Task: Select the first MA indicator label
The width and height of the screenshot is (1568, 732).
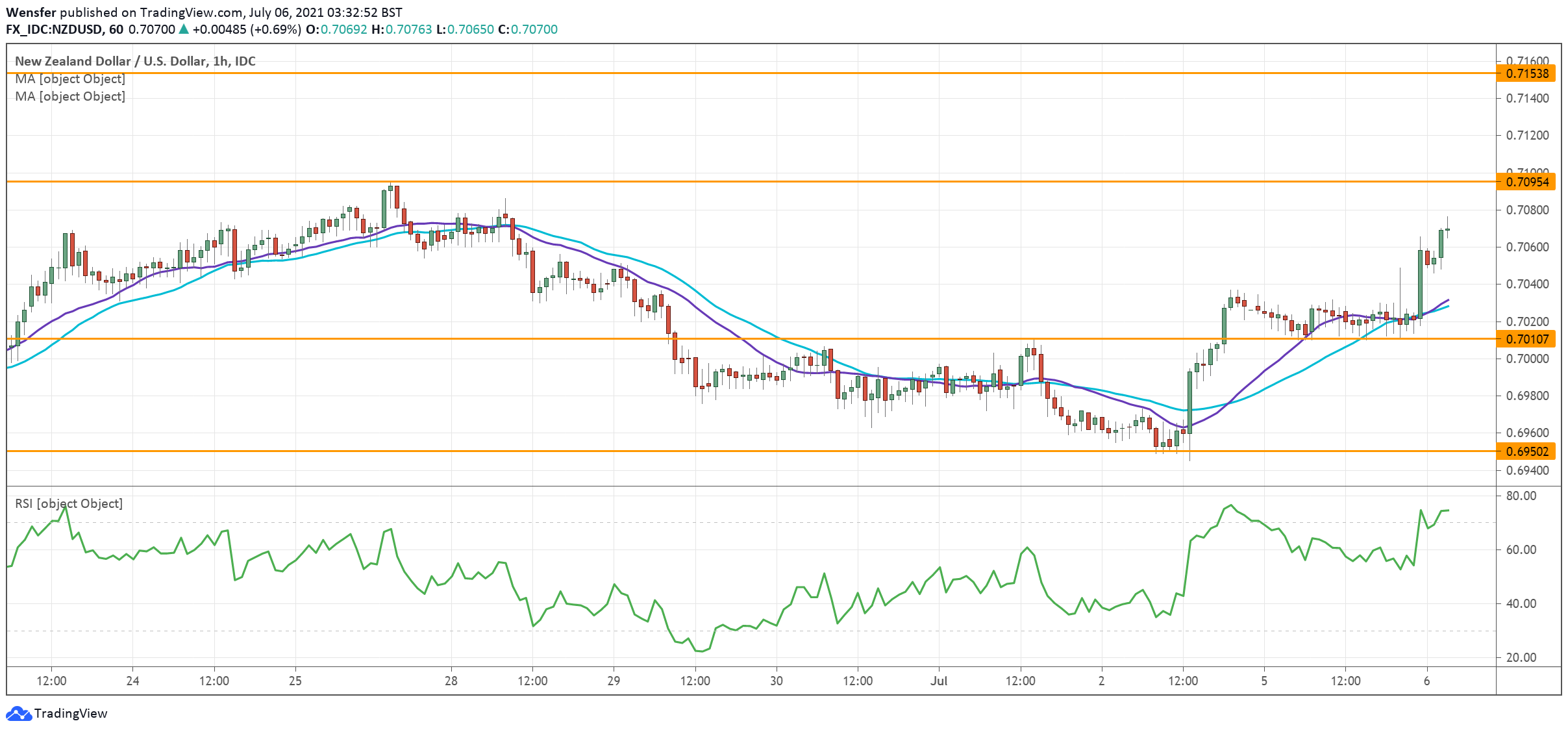Action: (70, 79)
